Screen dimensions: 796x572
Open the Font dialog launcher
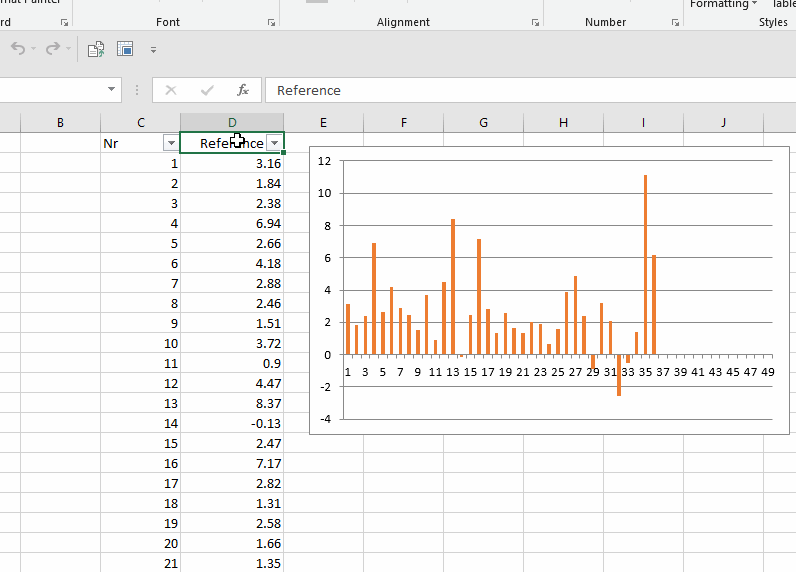[x=271, y=22]
